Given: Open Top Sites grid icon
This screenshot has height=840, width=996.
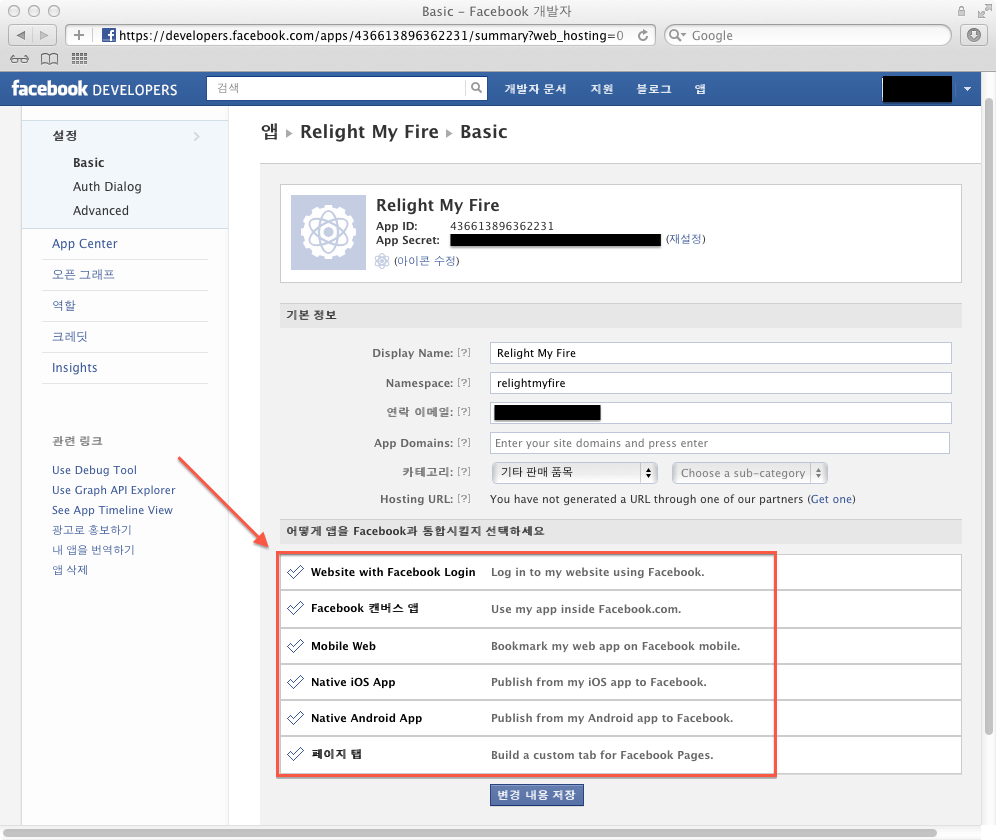Looking at the screenshot, I should pyautogui.click(x=79, y=58).
